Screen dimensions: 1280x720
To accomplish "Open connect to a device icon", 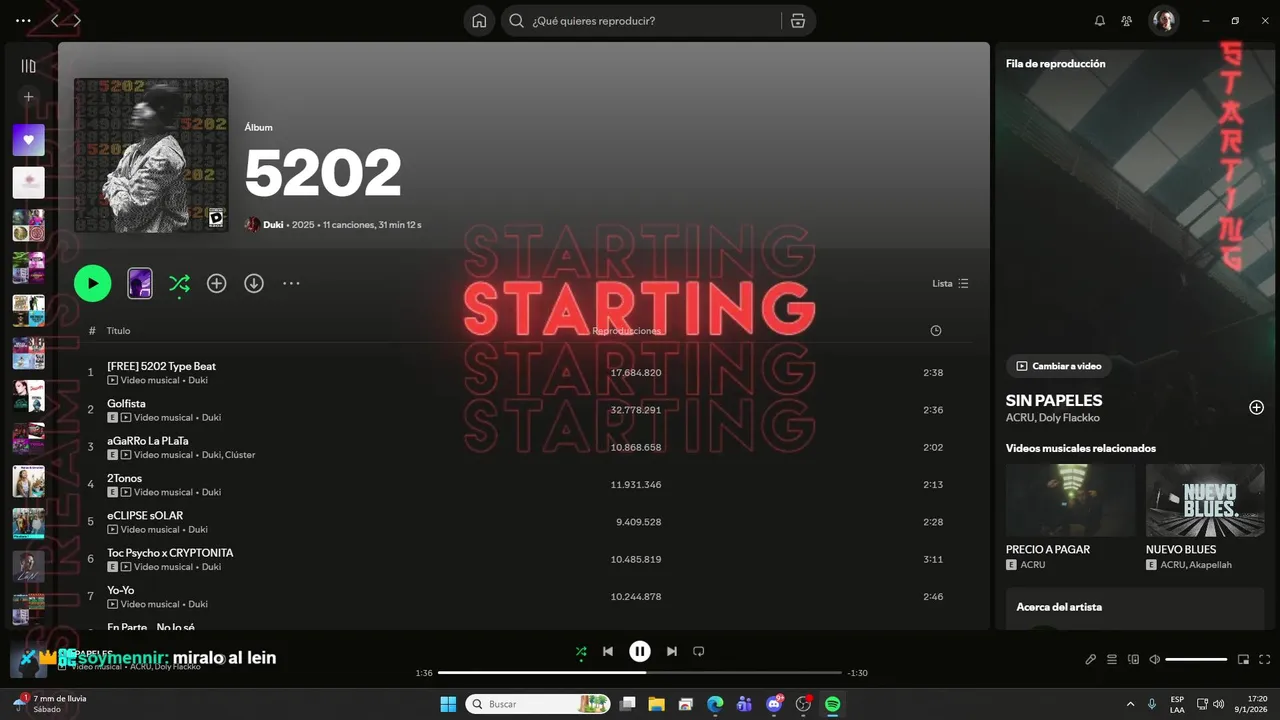I will pyautogui.click(x=1133, y=660).
